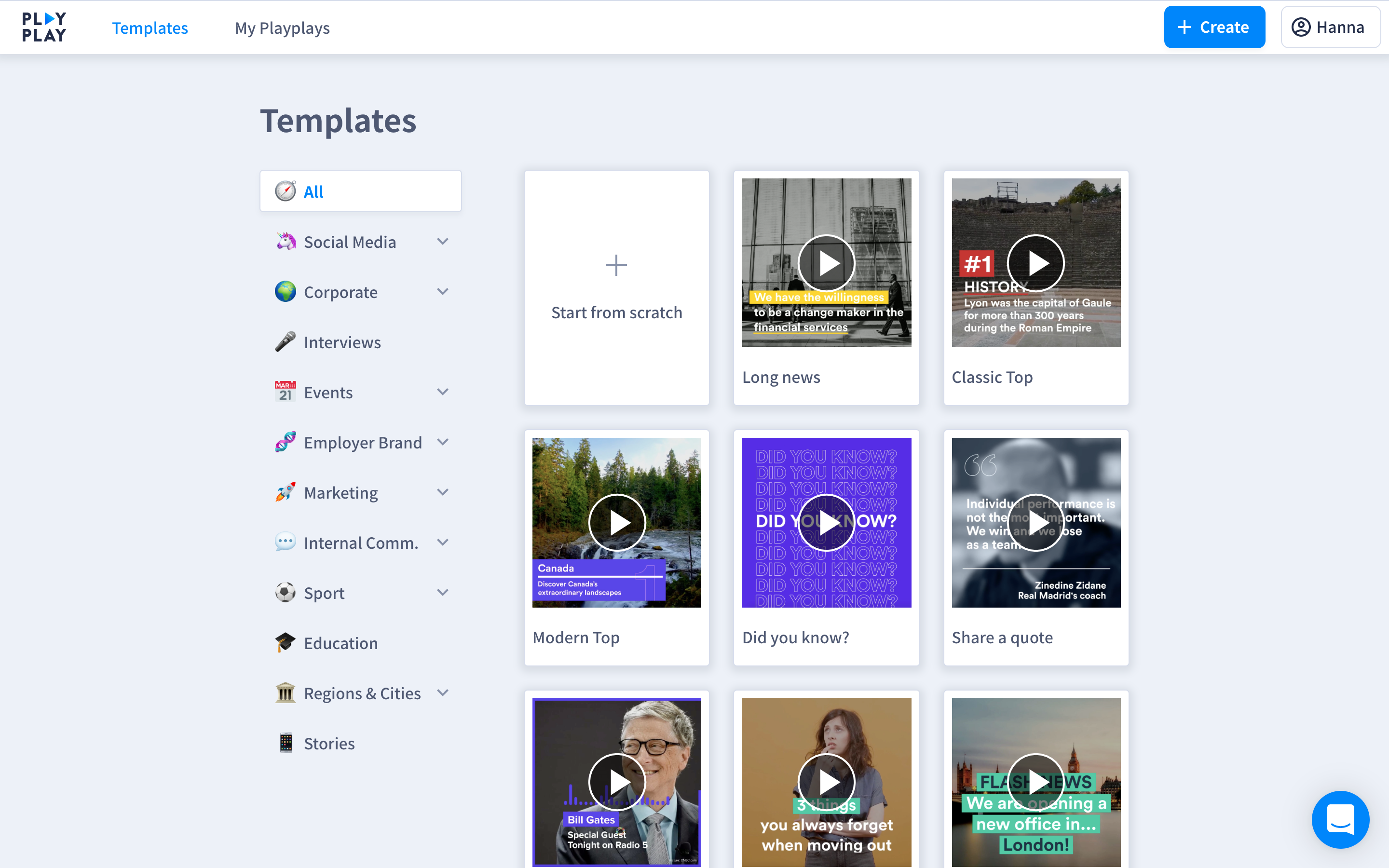
Task: Click the plus icon in Start from scratch
Action: coord(616,265)
